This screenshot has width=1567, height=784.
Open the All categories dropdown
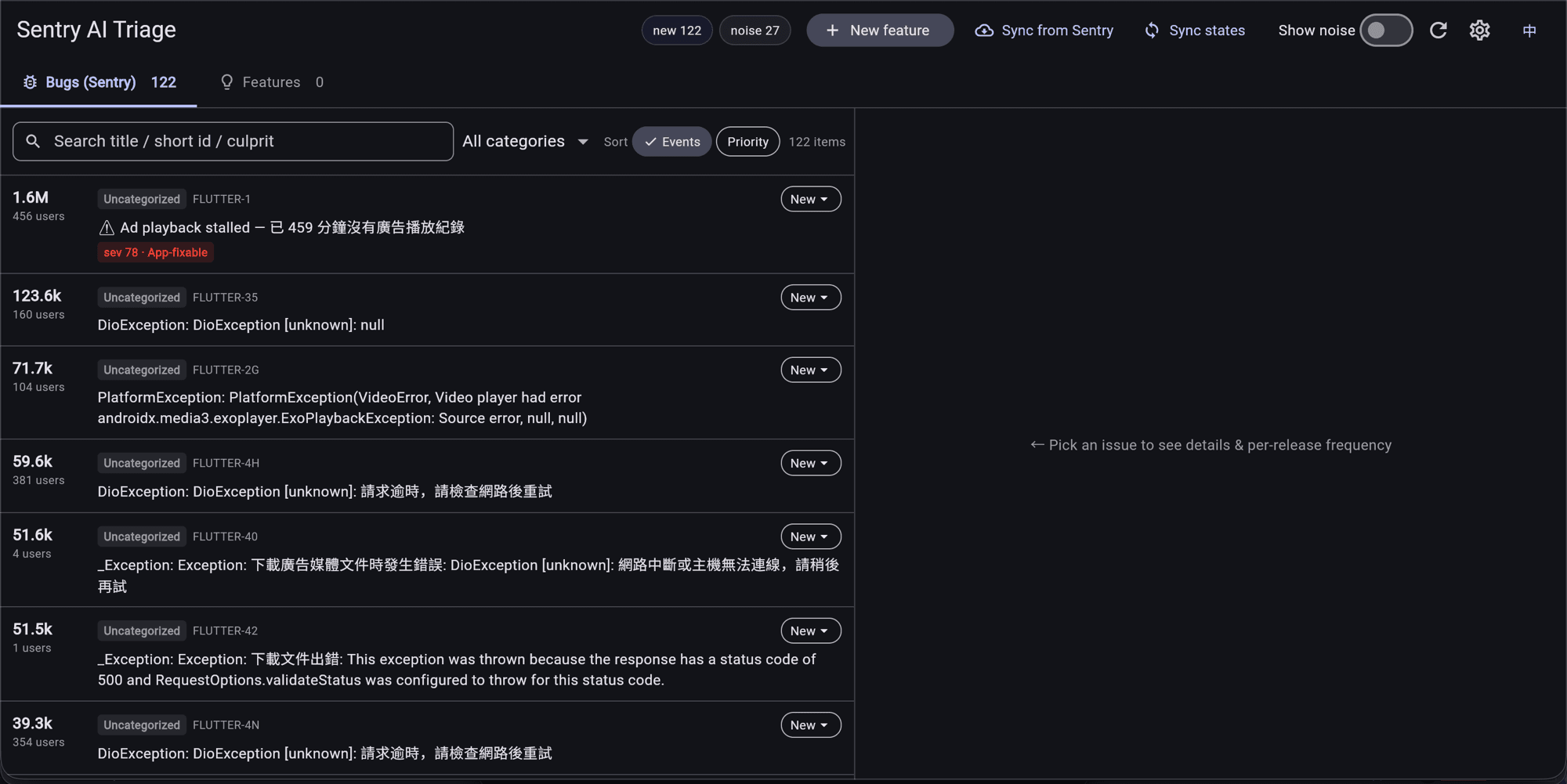(525, 142)
